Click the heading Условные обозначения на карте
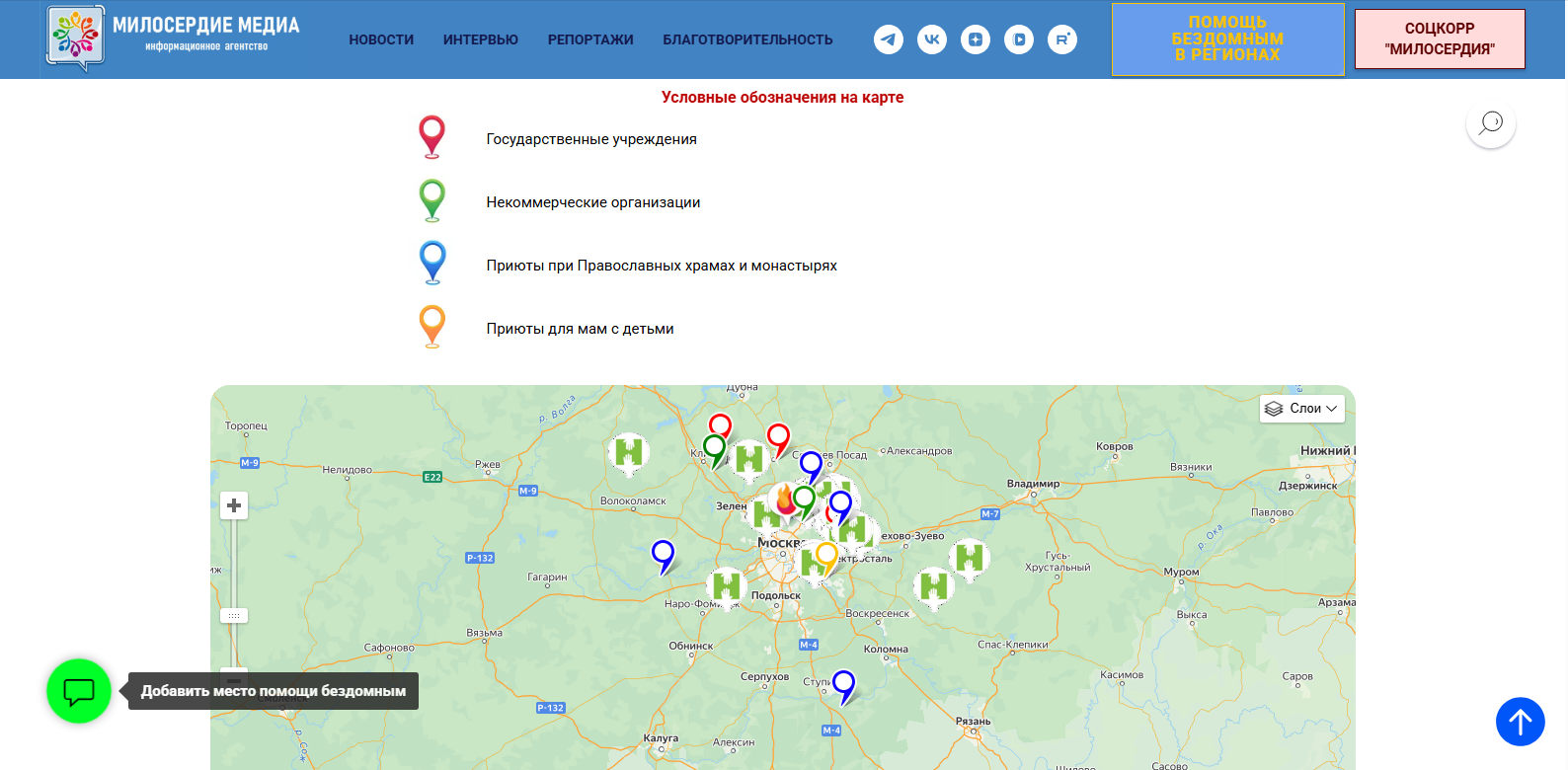1568x770 pixels. coord(783,97)
